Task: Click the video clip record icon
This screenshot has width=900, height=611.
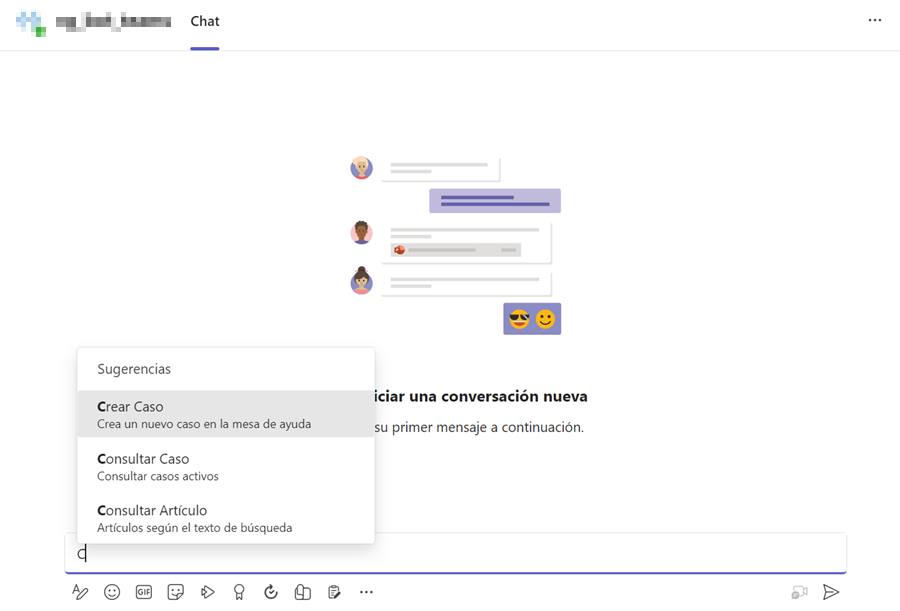Action: [799, 592]
